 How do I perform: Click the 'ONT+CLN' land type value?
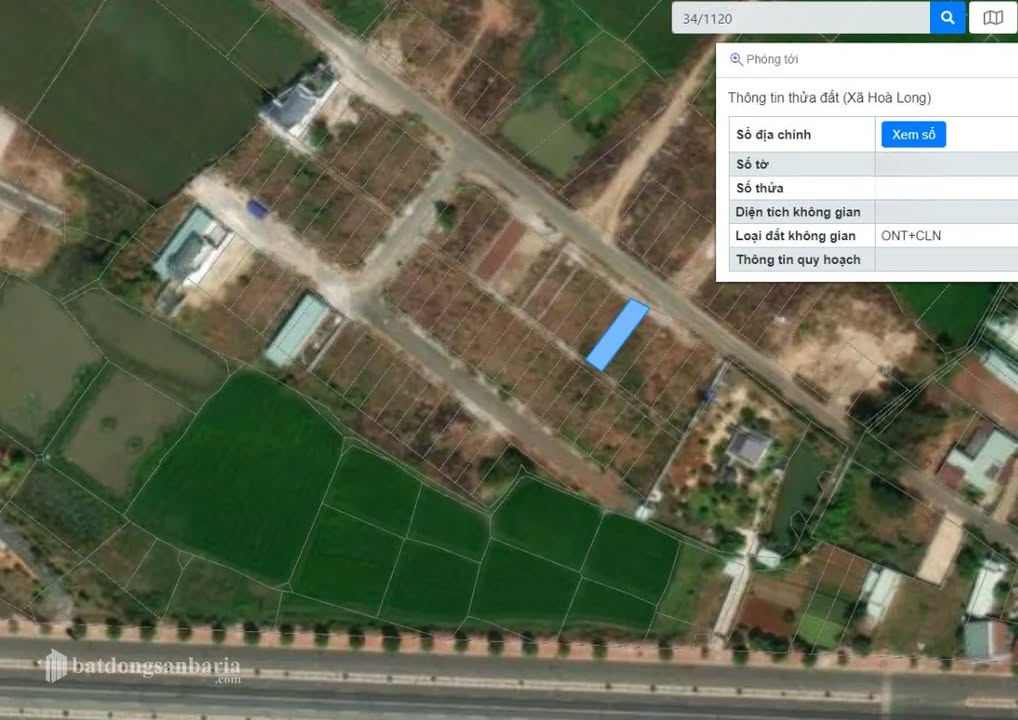point(910,236)
